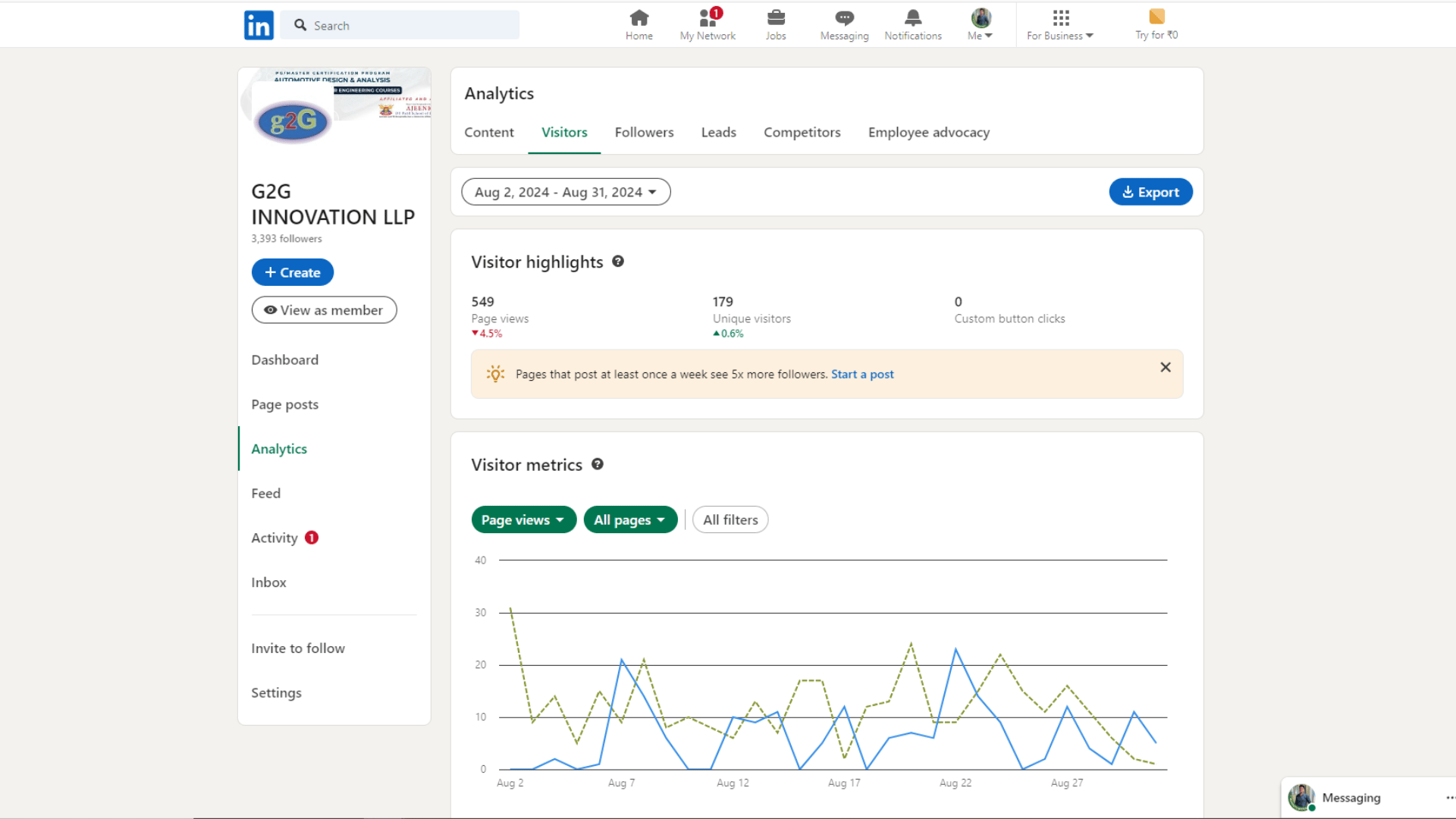
Task: Click the Aug 7 chart axis label
Action: point(622,783)
